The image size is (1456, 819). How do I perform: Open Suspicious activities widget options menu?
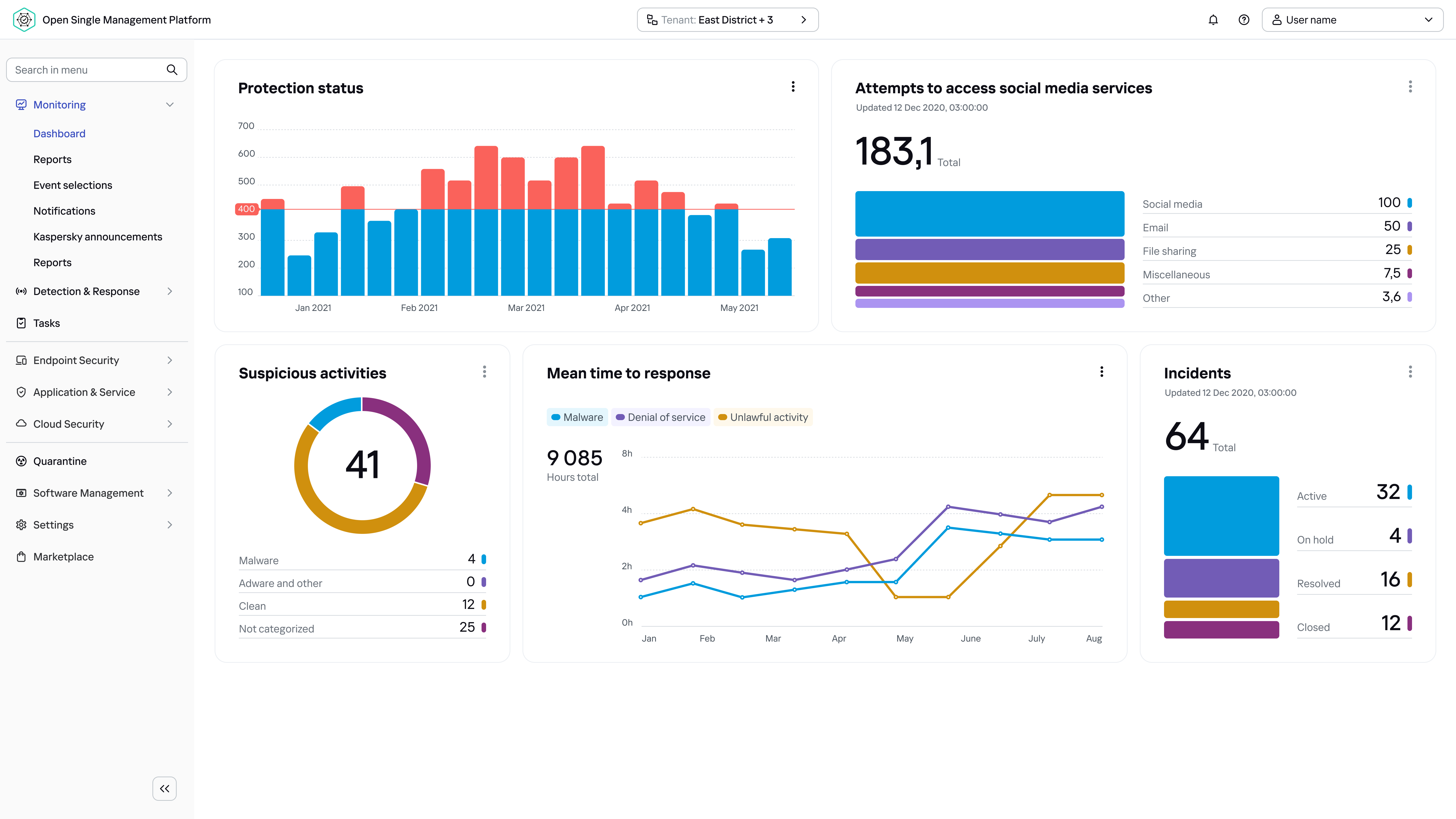click(484, 371)
